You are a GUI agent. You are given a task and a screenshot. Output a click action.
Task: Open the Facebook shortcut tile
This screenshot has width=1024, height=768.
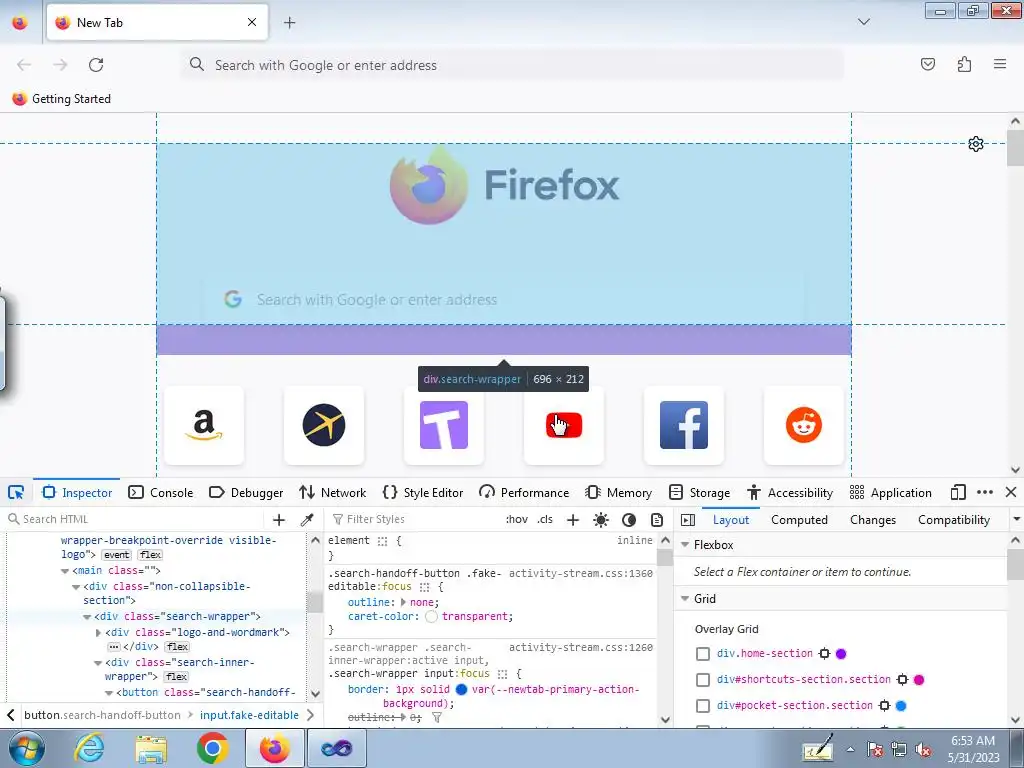point(684,425)
